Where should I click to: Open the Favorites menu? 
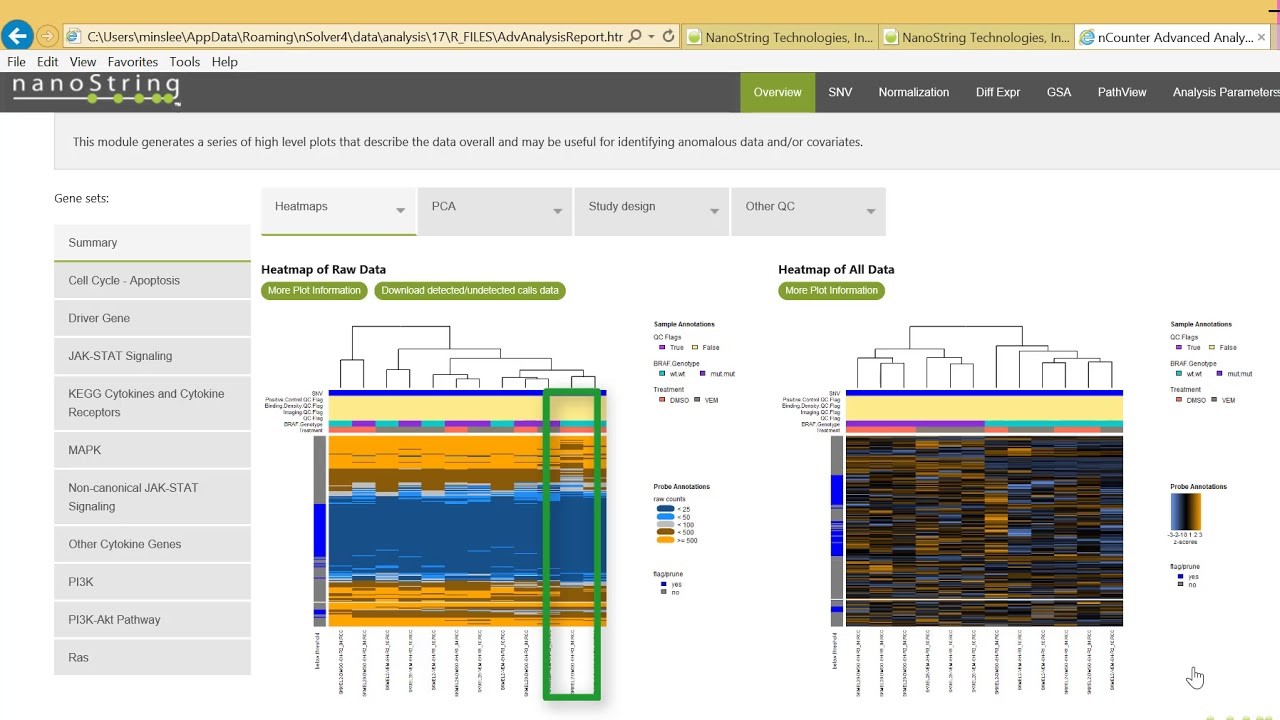pyautogui.click(x=132, y=61)
